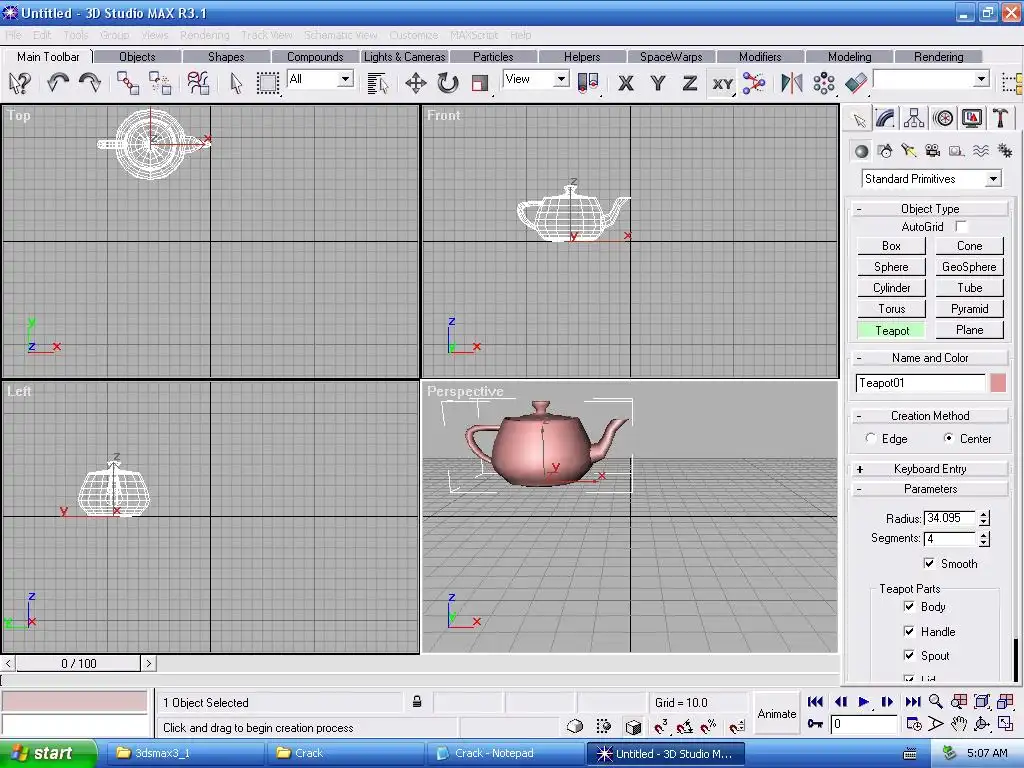1024x768 pixels.
Task: Uncheck the Spout teapot part
Action: (x=909, y=655)
